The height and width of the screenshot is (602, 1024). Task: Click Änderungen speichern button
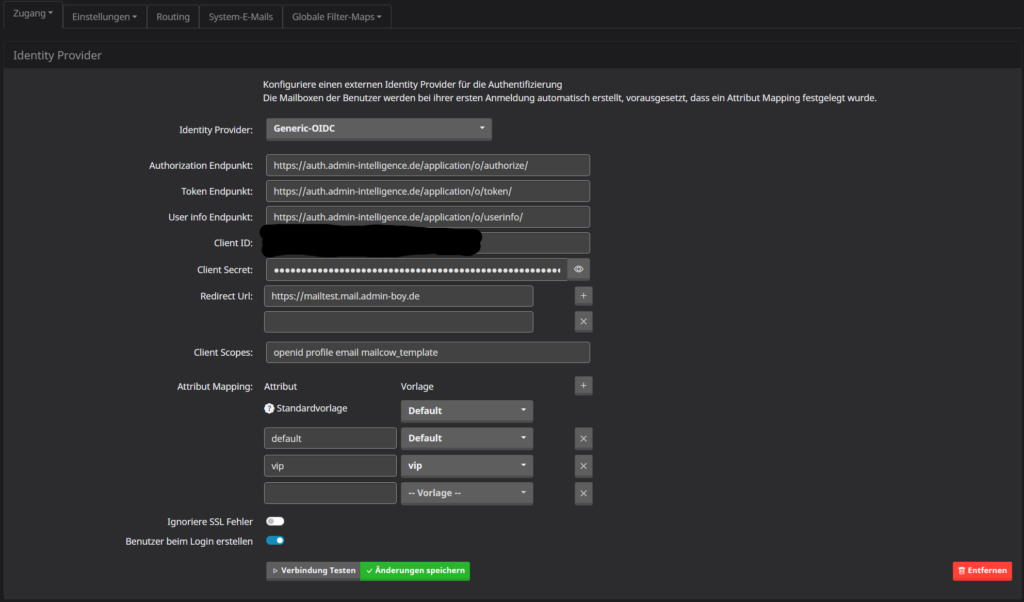(415, 571)
